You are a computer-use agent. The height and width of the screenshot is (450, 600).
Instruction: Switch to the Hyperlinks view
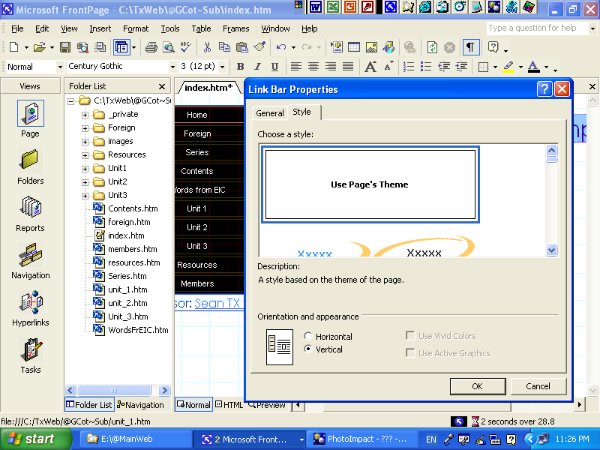tap(29, 303)
